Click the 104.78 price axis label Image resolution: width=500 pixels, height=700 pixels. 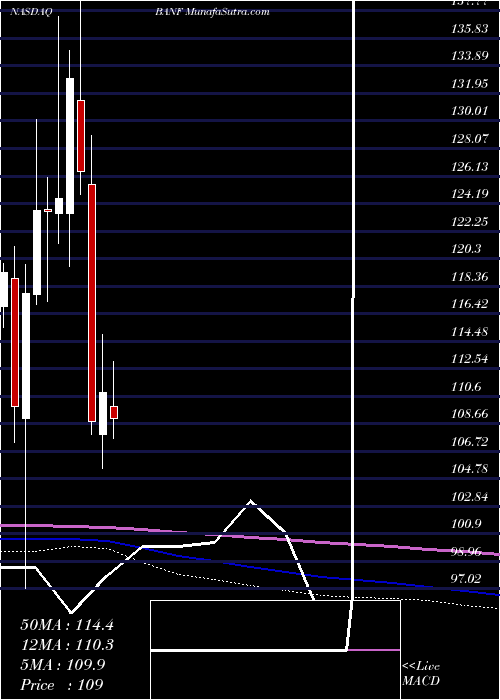pos(469,469)
